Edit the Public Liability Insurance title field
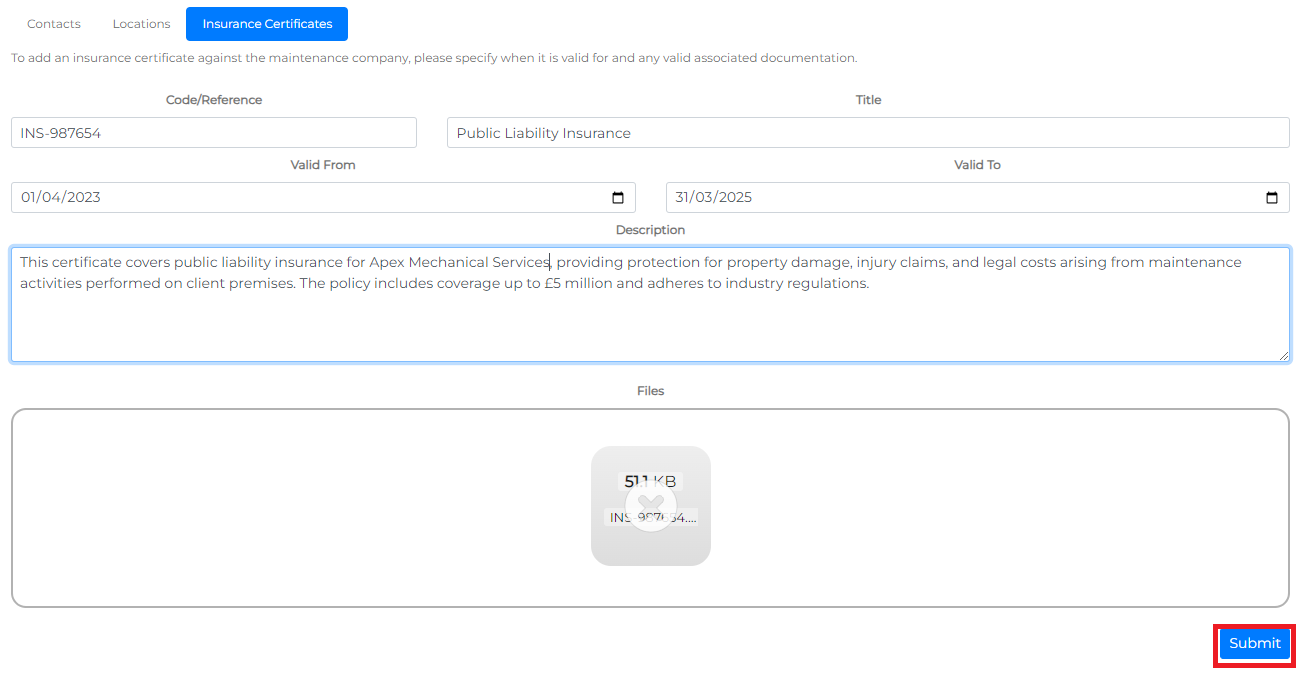 pos(868,132)
